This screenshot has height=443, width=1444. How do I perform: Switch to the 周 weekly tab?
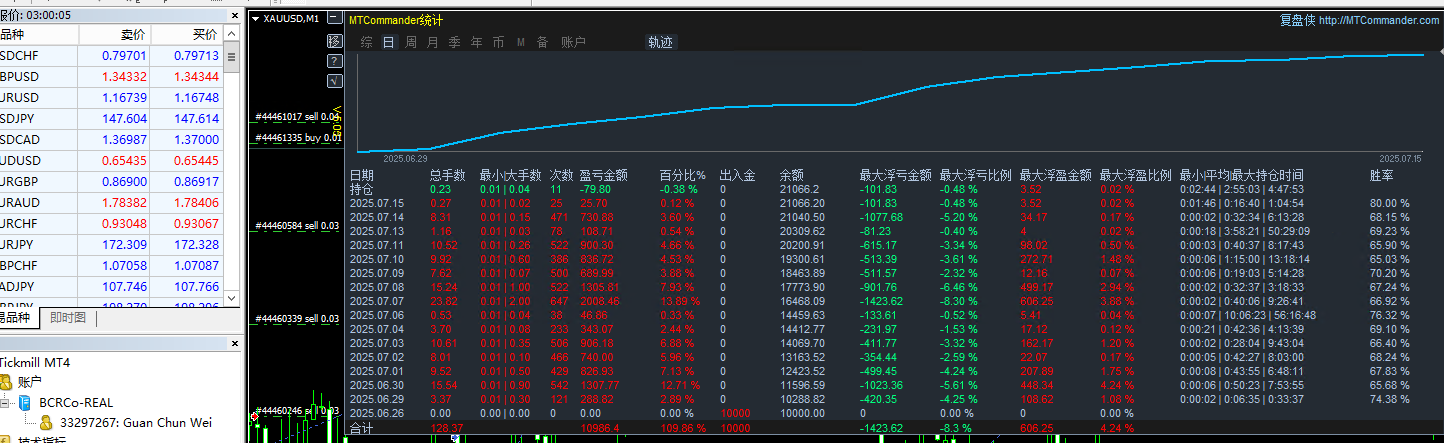coord(411,42)
